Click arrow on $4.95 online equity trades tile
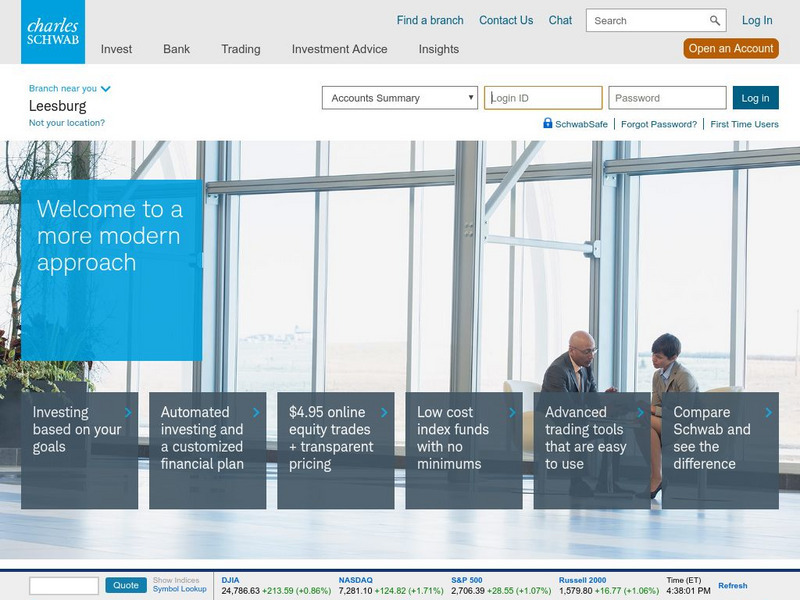Image resolution: width=800 pixels, height=600 pixels. pyautogui.click(x=384, y=412)
